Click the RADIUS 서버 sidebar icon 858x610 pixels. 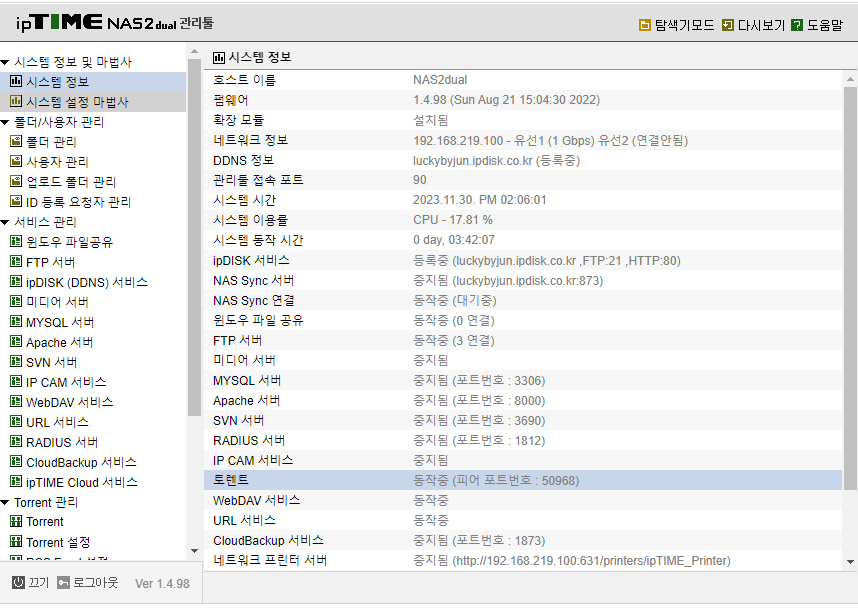coord(16,441)
